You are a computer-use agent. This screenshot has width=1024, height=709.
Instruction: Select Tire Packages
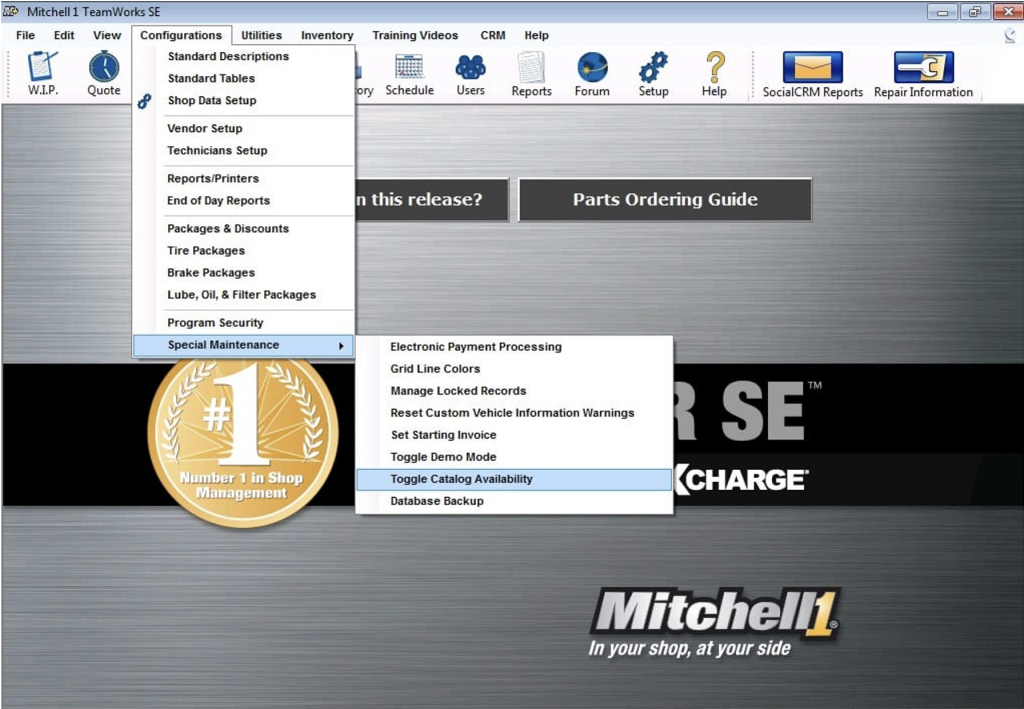click(x=244, y=251)
